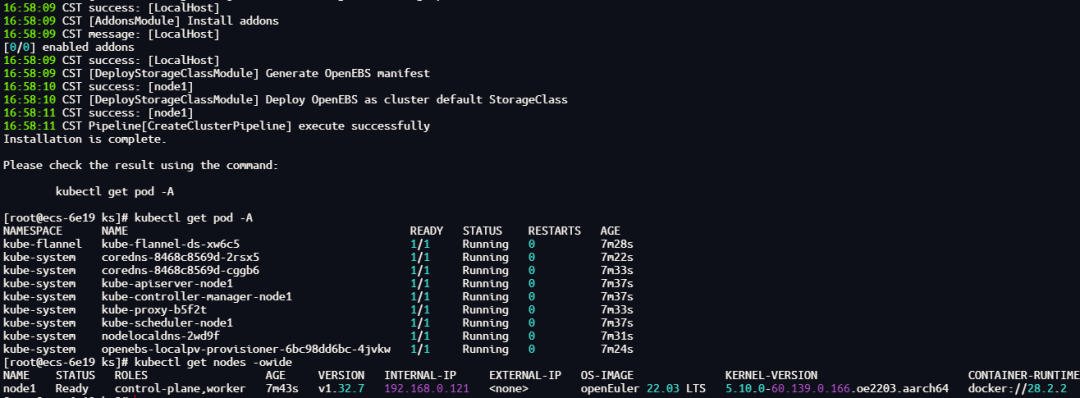Click the docker://28.2.2 container runtime value

click(x=1017, y=388)
